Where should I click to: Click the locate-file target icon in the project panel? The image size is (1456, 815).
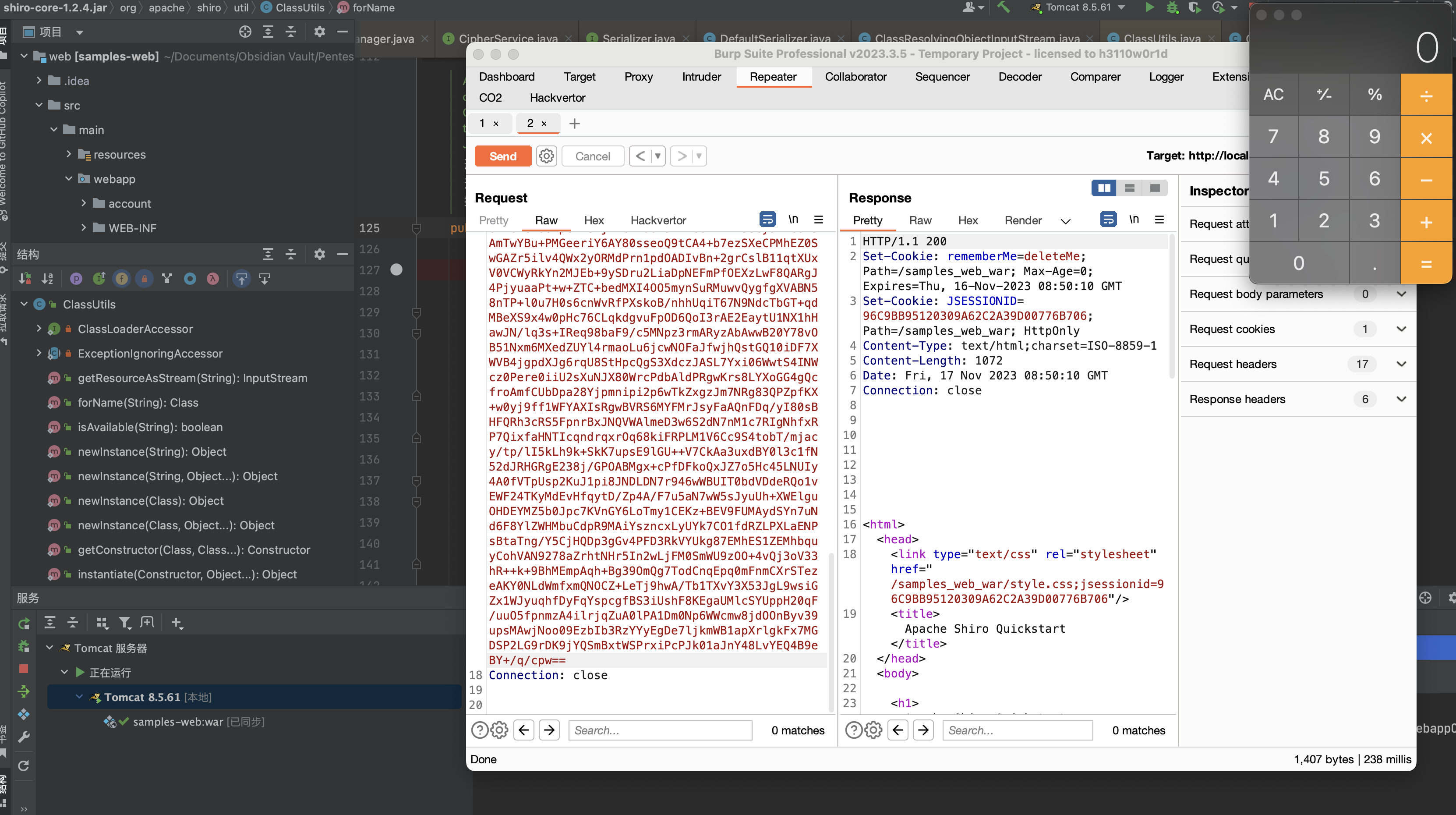tap(245, 32)
